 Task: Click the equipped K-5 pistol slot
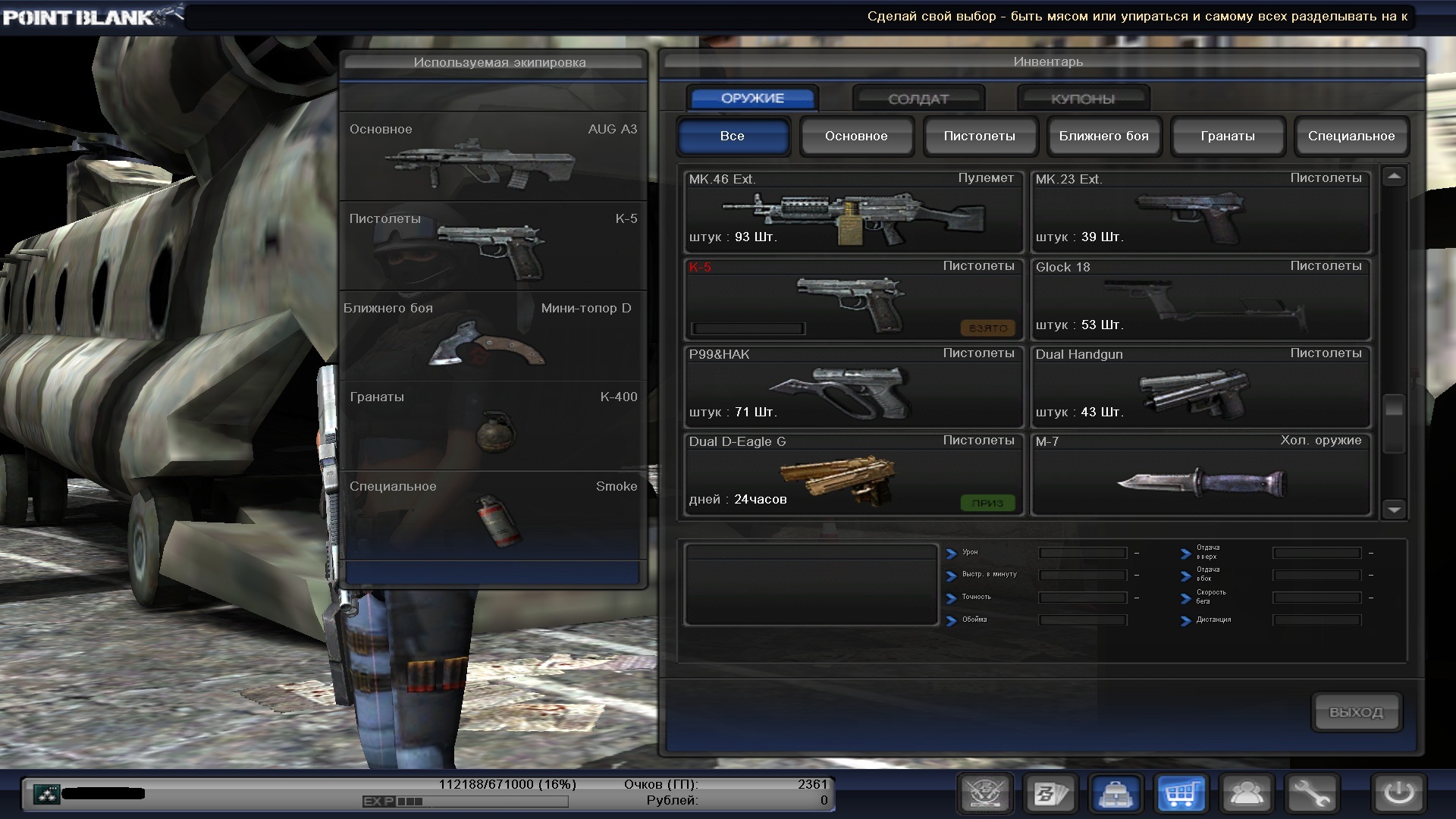tap(493, 246)
